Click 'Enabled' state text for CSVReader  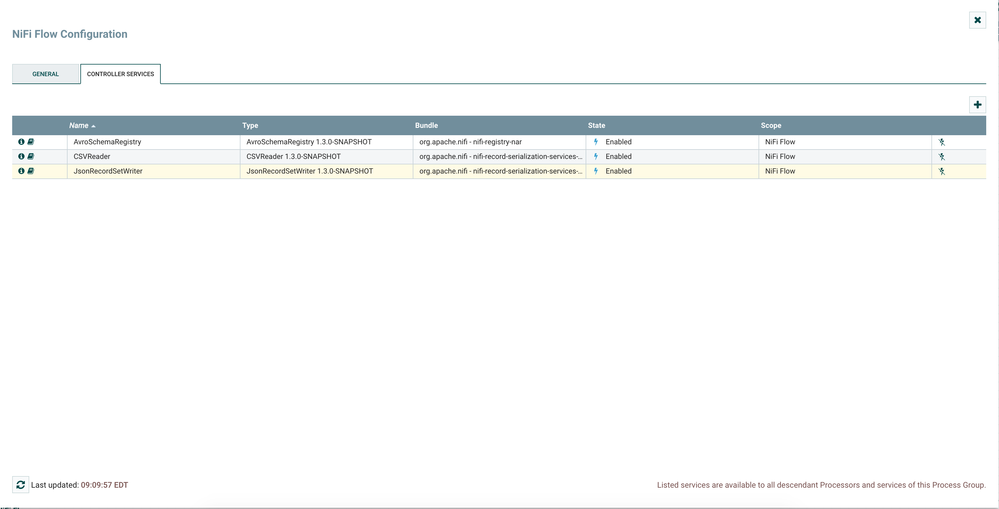coord(618,156)
